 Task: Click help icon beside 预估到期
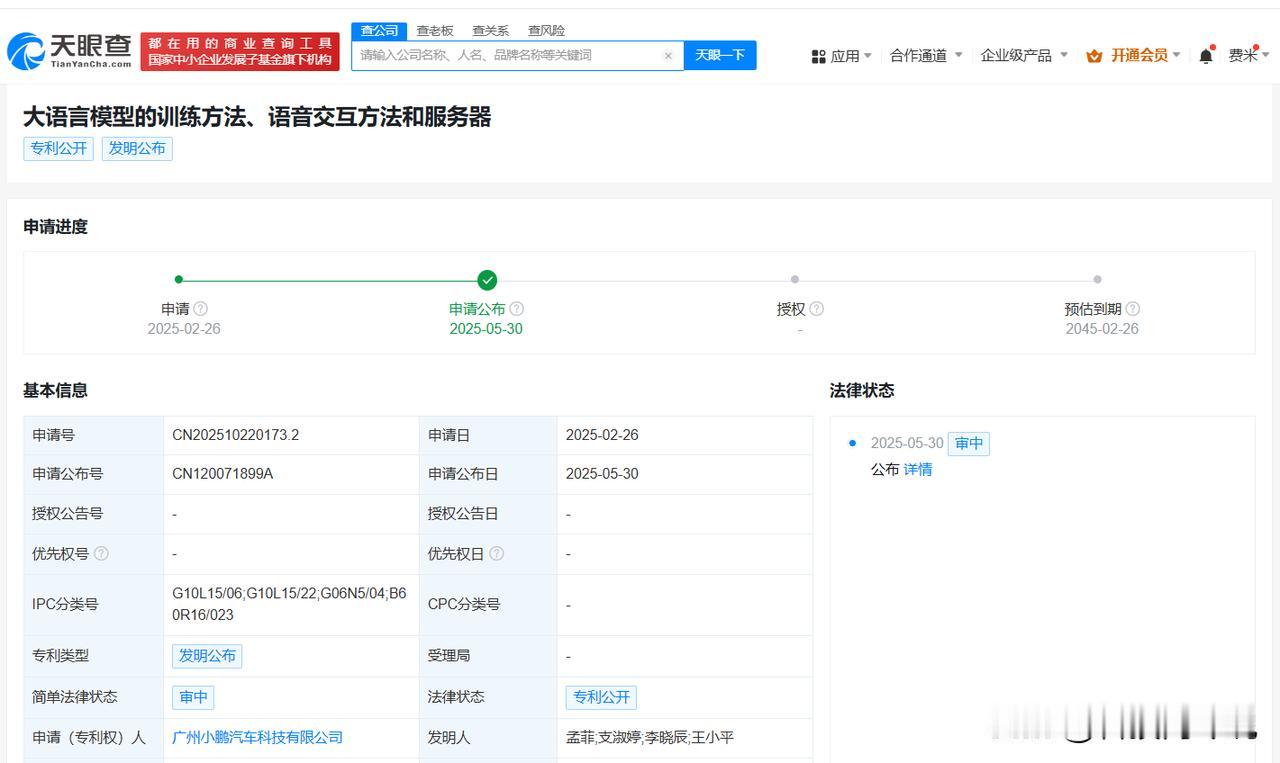point(1132,309)
